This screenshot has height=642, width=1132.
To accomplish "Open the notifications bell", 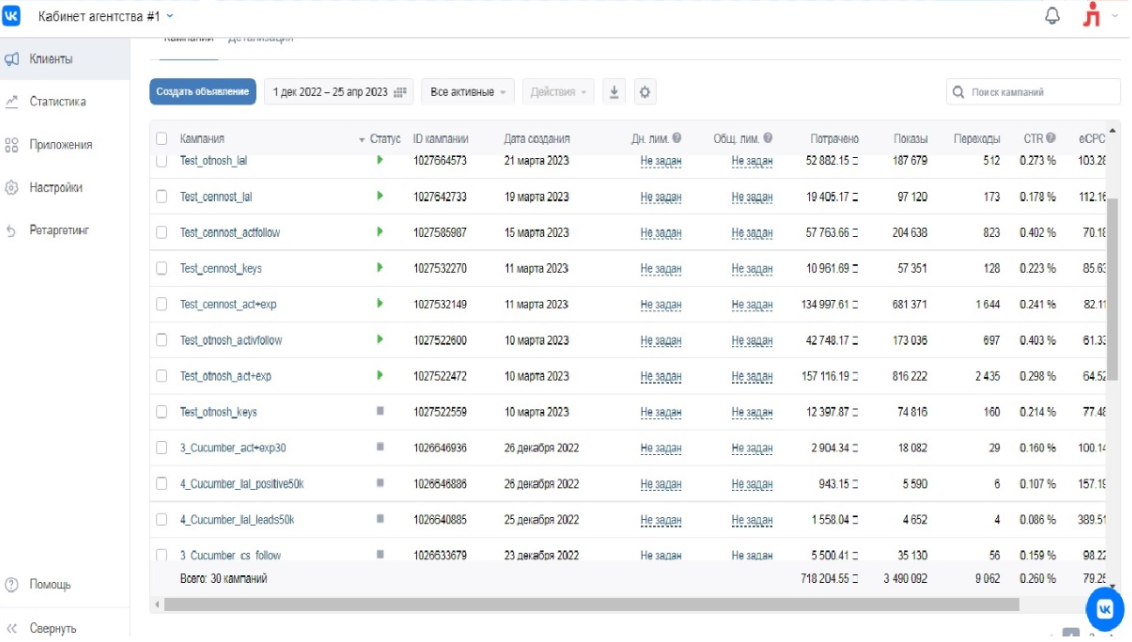I will pos(1053,15).
